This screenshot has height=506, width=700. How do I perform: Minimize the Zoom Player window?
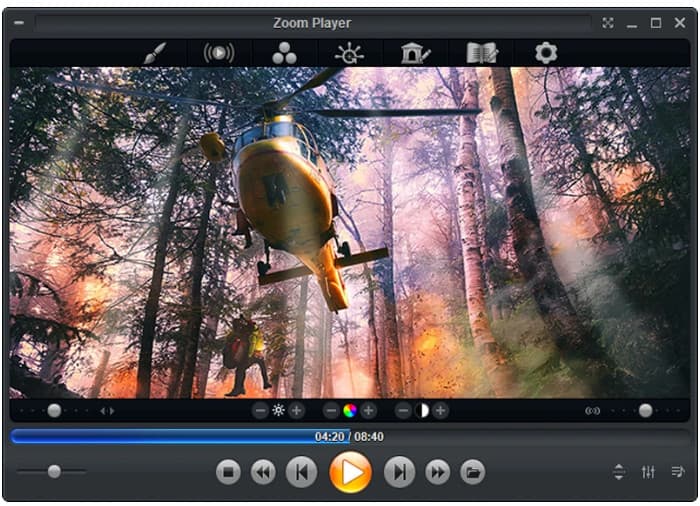pos(632,24)
